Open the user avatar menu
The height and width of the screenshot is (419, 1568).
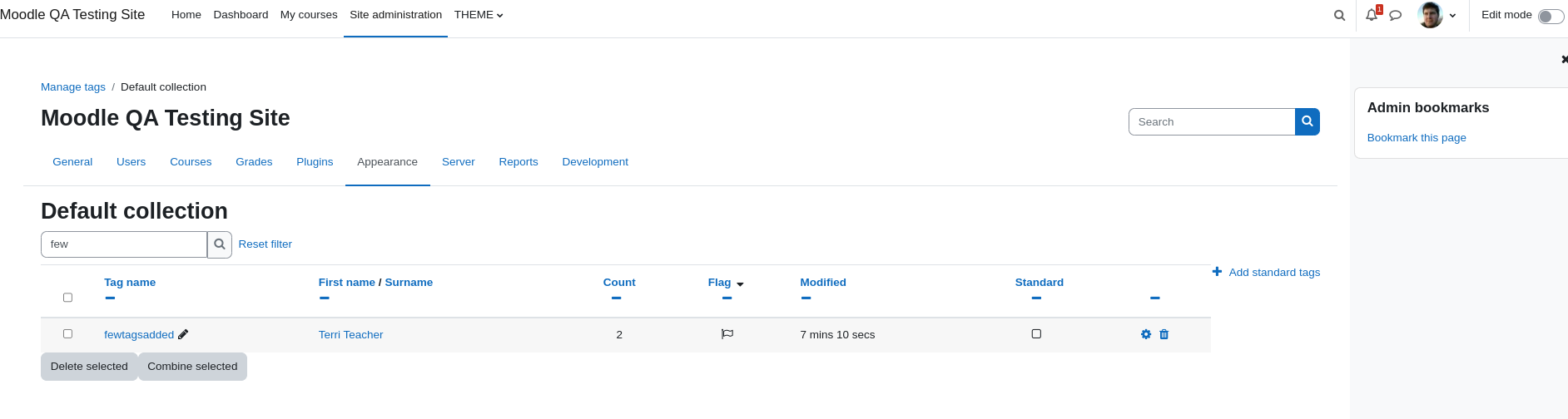[x=1437, y=15]
